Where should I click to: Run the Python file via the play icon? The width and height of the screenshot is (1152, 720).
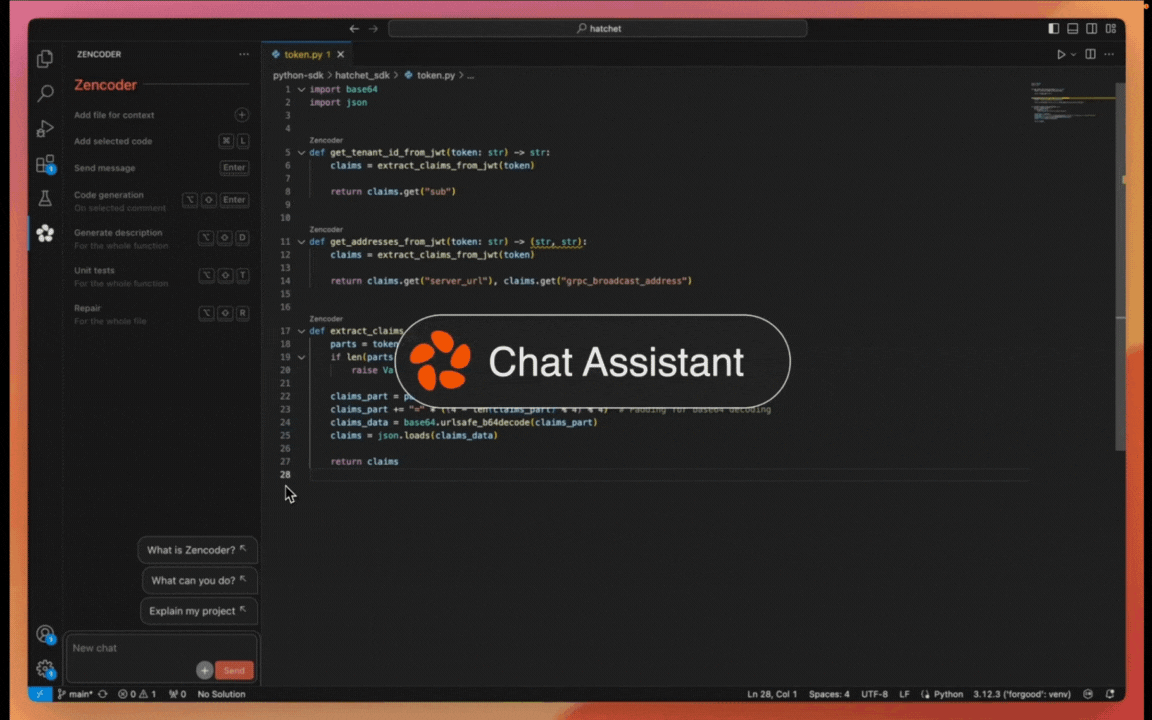[x=1061, y=54]
